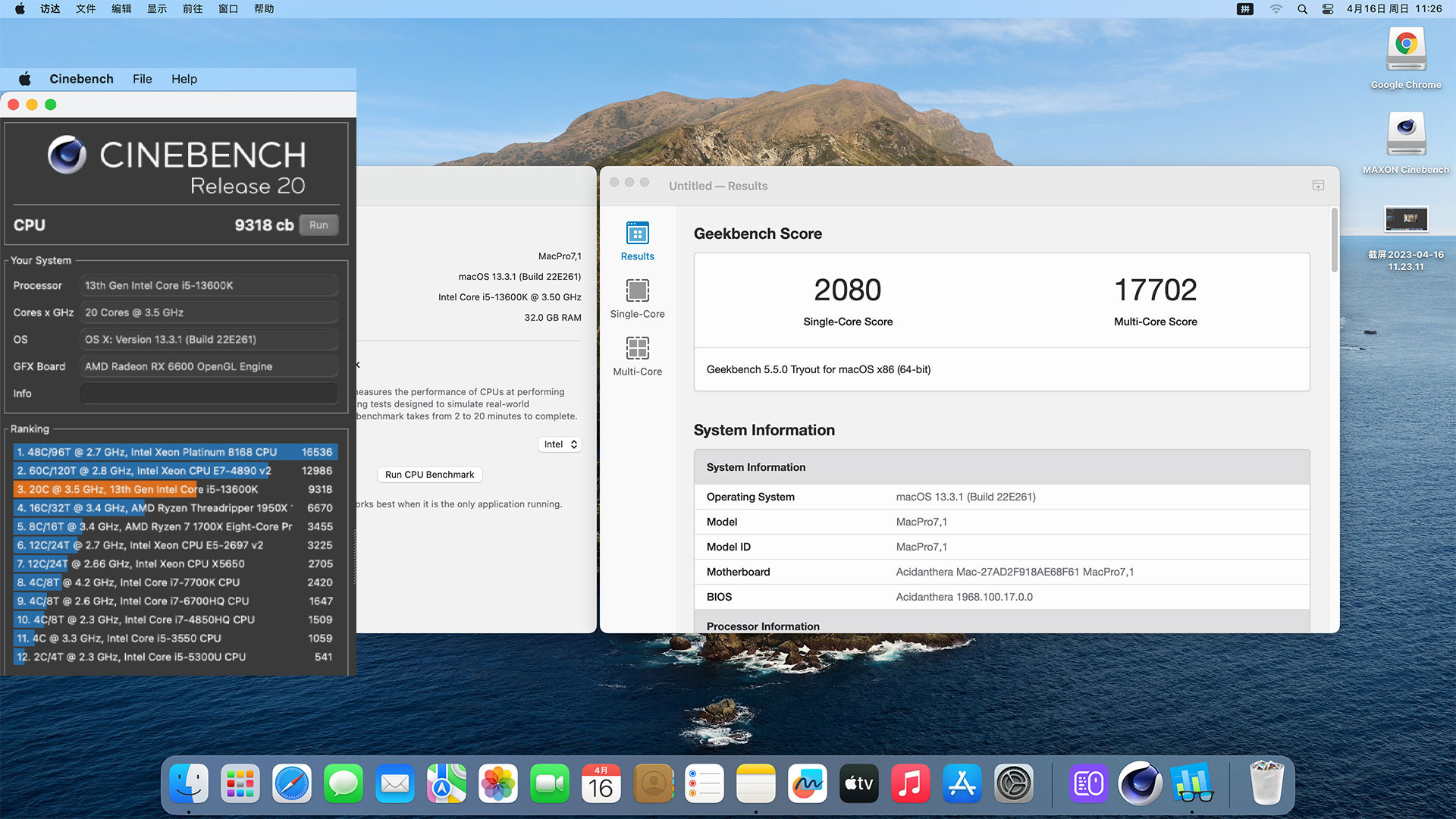Open Control Center in menu bar

(1328, 9)
